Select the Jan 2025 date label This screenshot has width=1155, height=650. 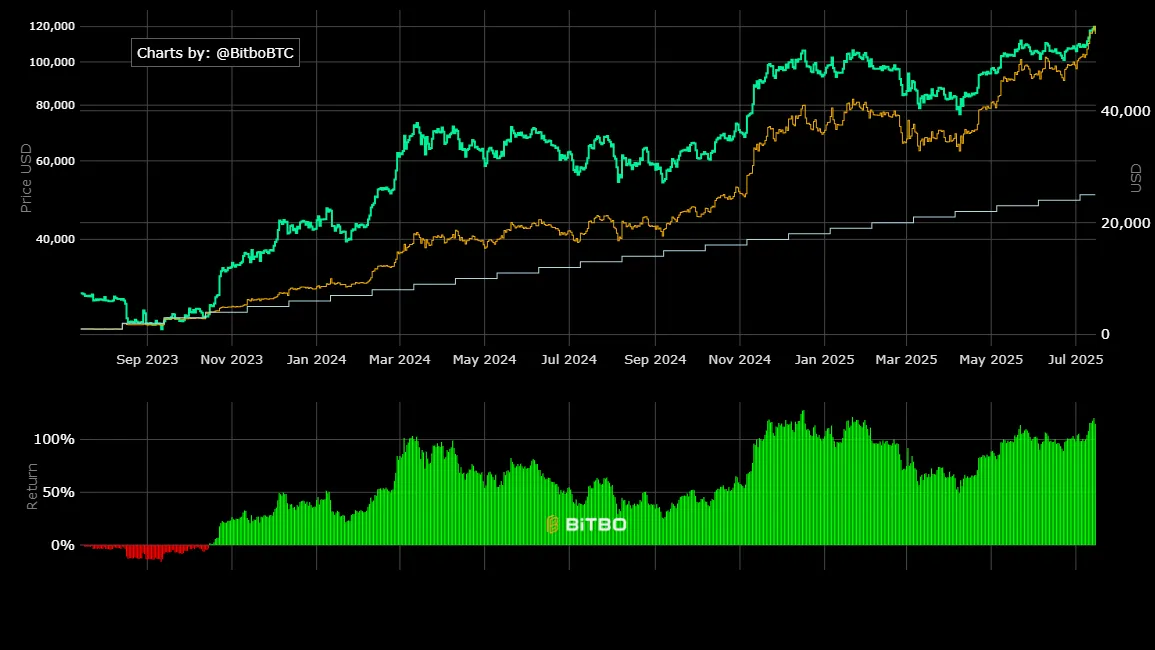824,360
